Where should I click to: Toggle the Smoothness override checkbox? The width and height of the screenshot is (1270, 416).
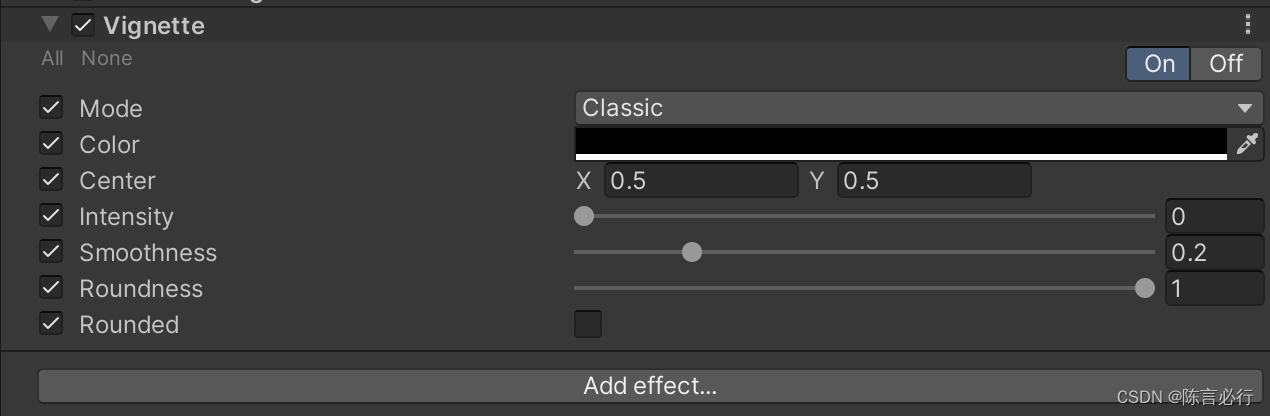(51, 252)
